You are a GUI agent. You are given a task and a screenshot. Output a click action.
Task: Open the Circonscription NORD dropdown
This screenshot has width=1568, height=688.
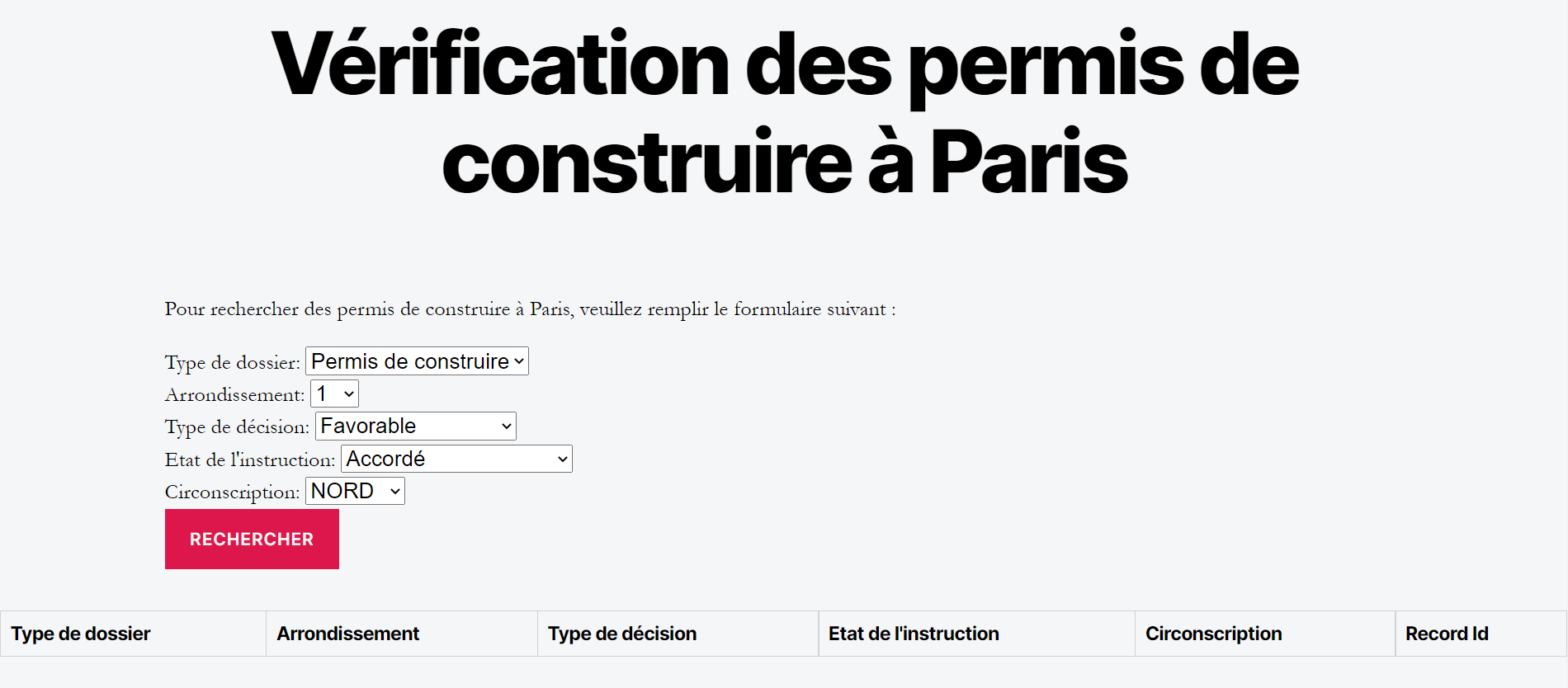pos(355,491)
